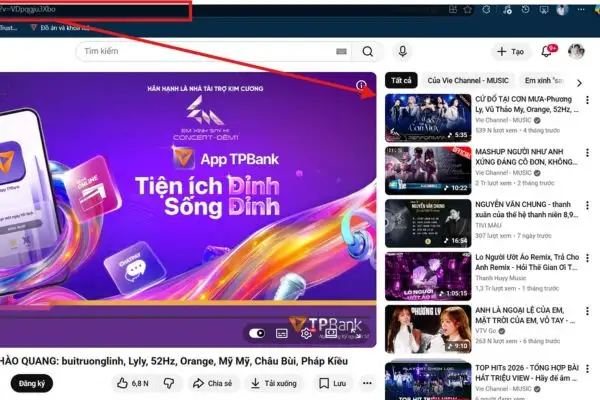Open the browser profile avatar
Image resolution: width=600 pixels, height=400 pixels.
pos(562,10)
